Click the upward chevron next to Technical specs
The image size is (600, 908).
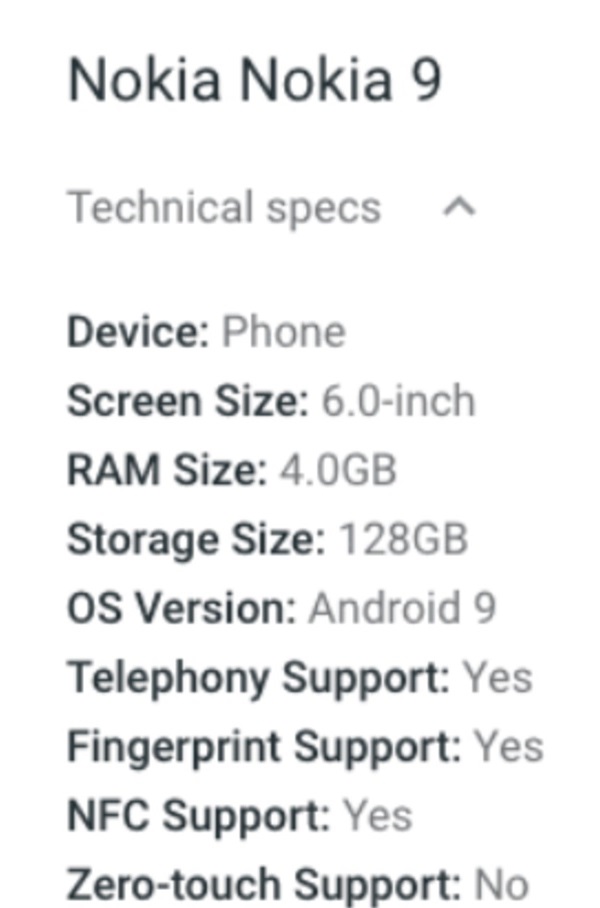pyautogui.click(x=459, y=207)
